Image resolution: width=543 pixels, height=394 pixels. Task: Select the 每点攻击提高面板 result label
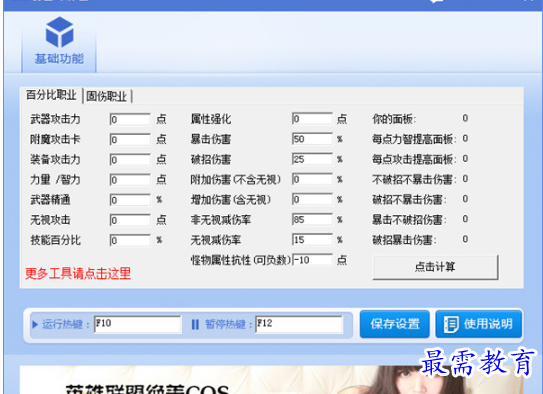(x=414, y=159)
